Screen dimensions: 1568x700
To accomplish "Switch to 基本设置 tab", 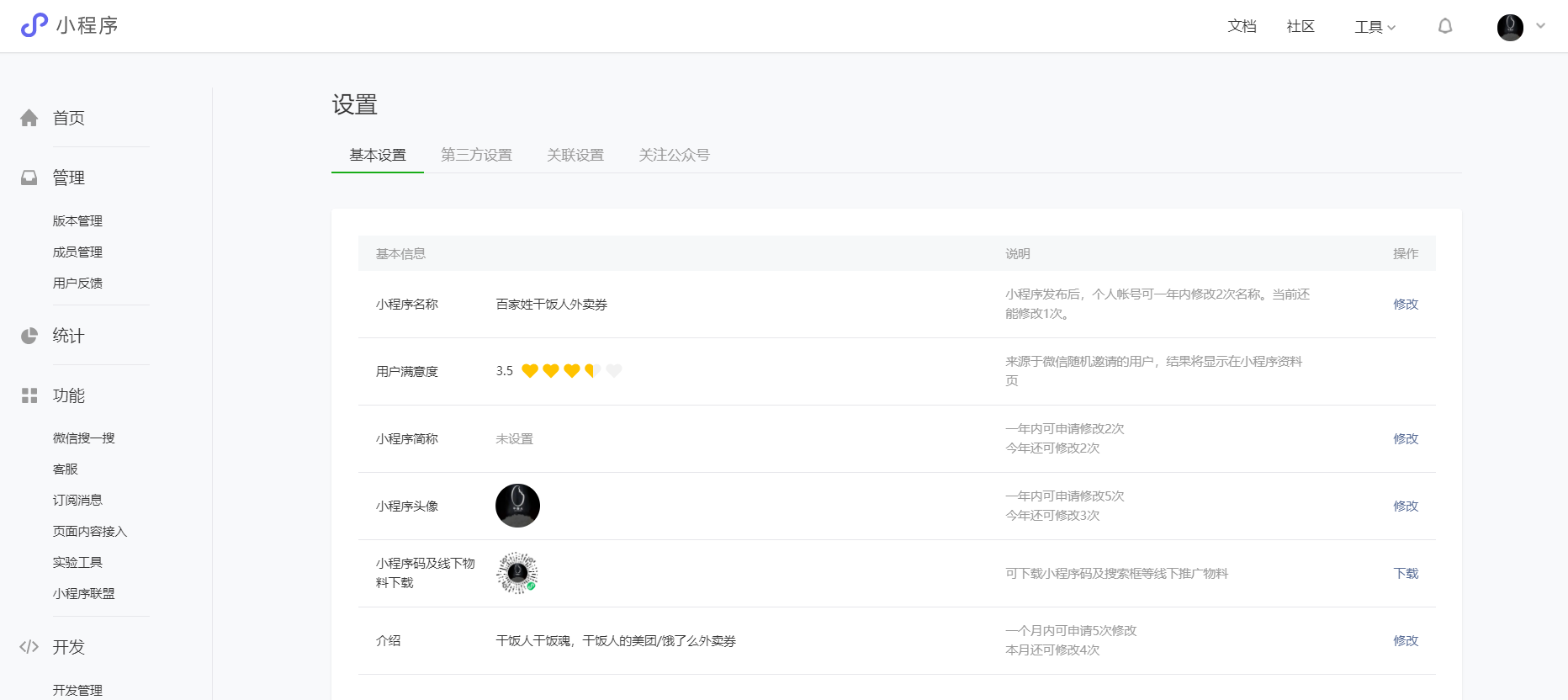I will coord(378,155).
